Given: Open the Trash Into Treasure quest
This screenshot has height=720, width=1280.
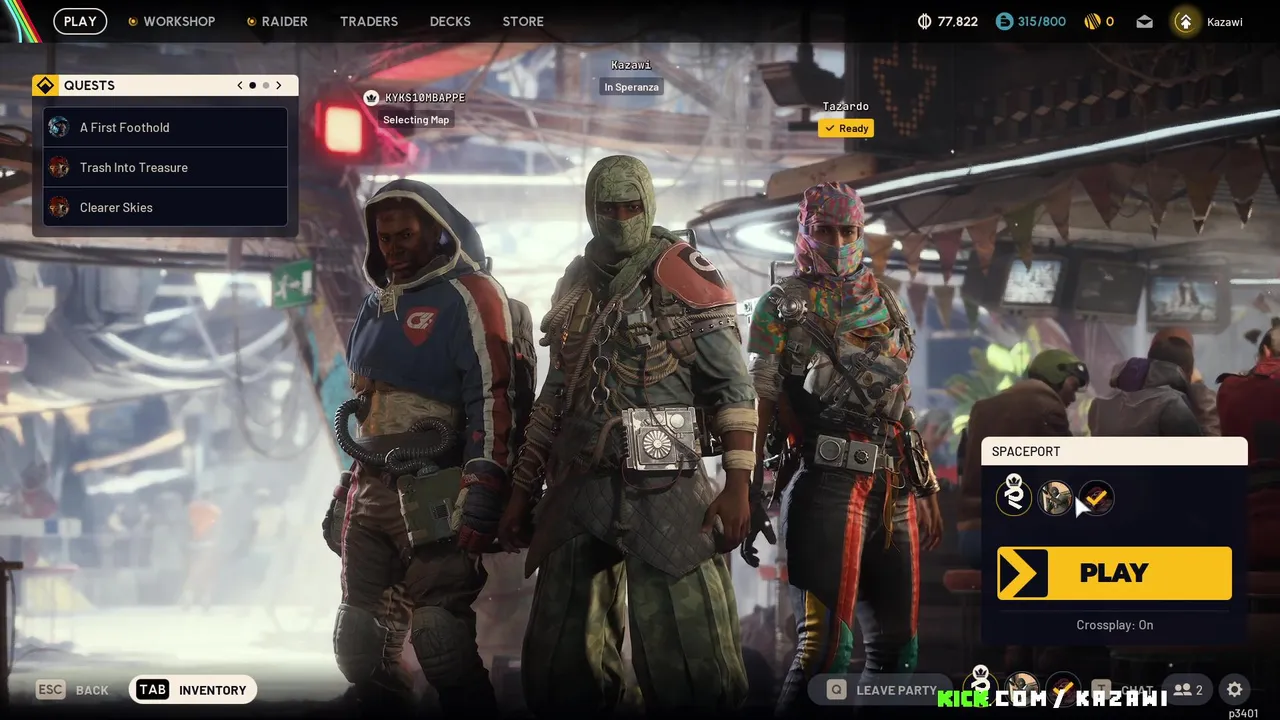Looking at the screenshot, I should point(166,167).
